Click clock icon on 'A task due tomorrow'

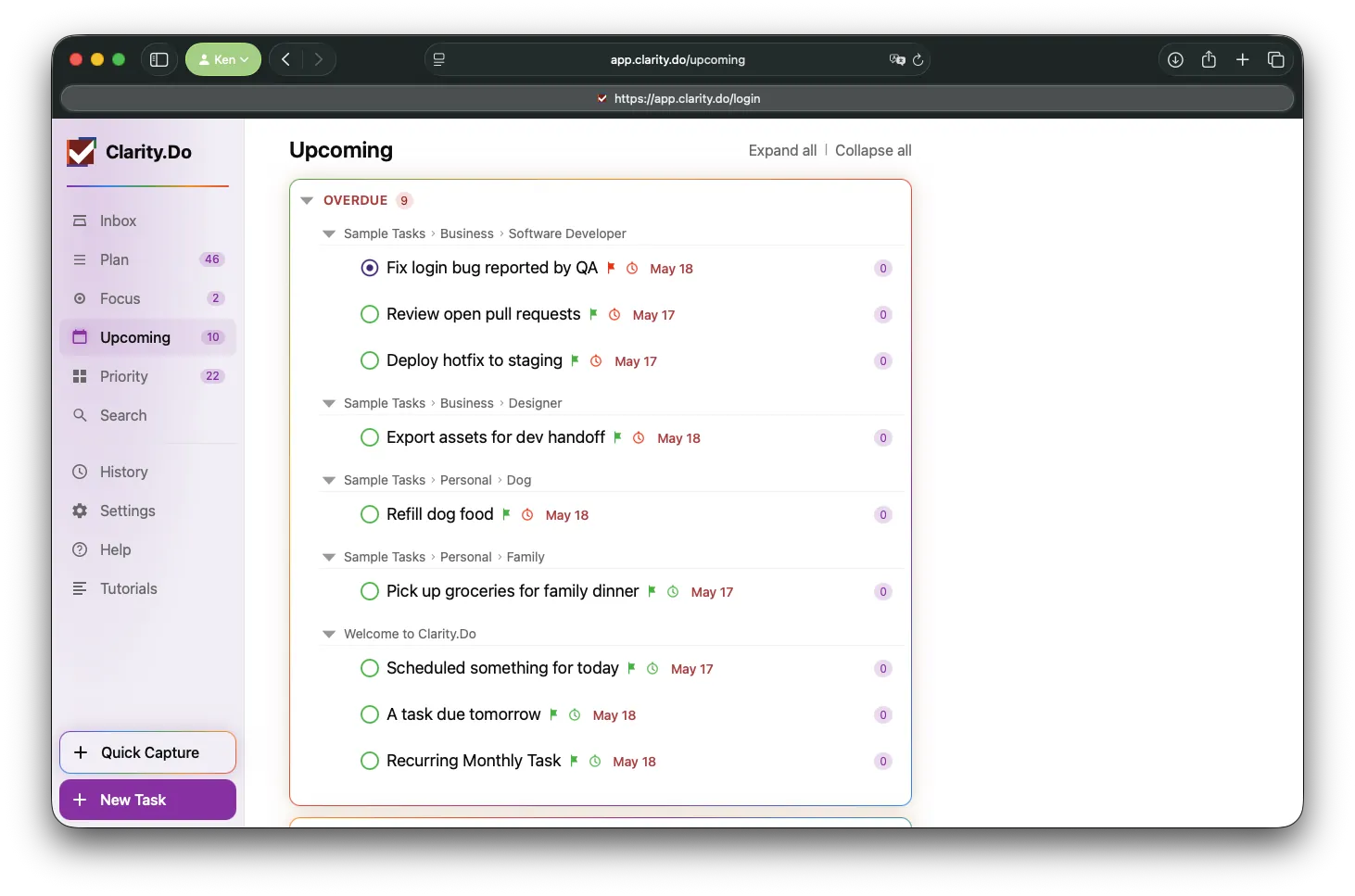tap(575, 714)
